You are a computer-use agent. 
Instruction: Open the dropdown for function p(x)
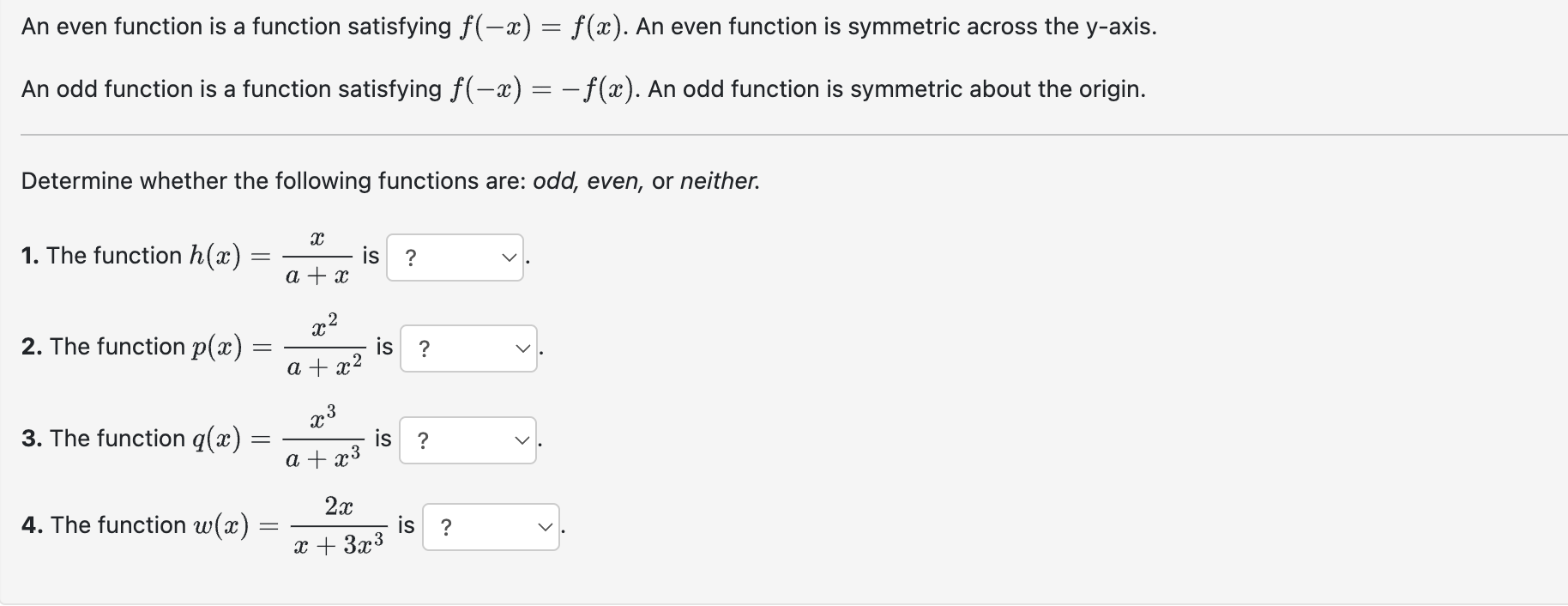click(x=468, y=348)
